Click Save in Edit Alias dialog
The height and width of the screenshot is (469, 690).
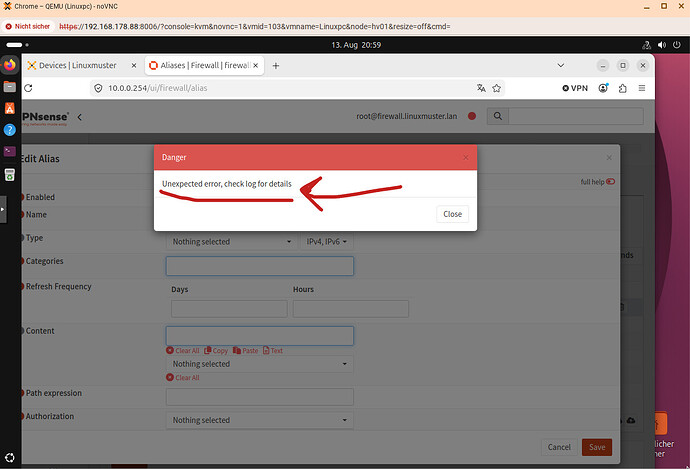(597, 447)
